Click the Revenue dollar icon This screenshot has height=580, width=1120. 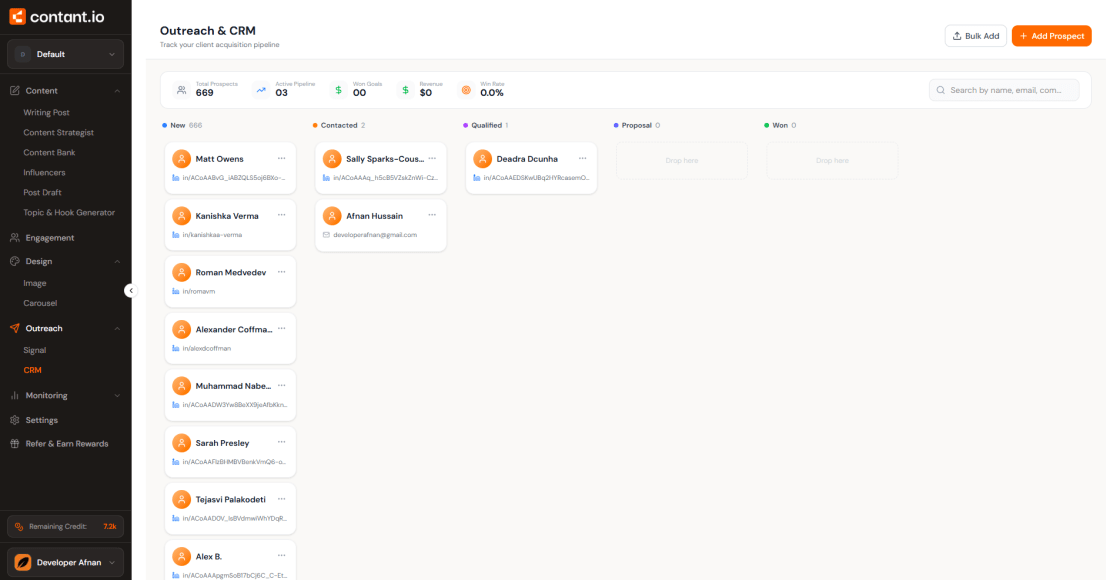(x=406, y=90)
